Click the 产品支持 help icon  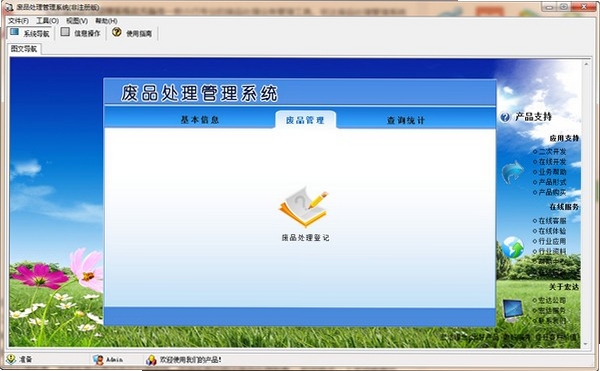[505, 117]
